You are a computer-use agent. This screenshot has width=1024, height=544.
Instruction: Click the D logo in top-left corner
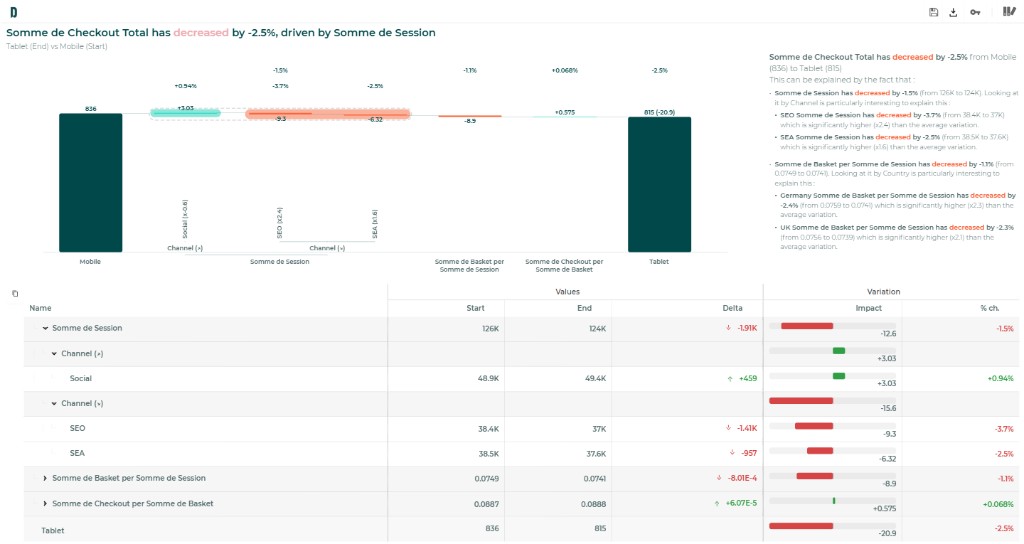coord(14,12)
